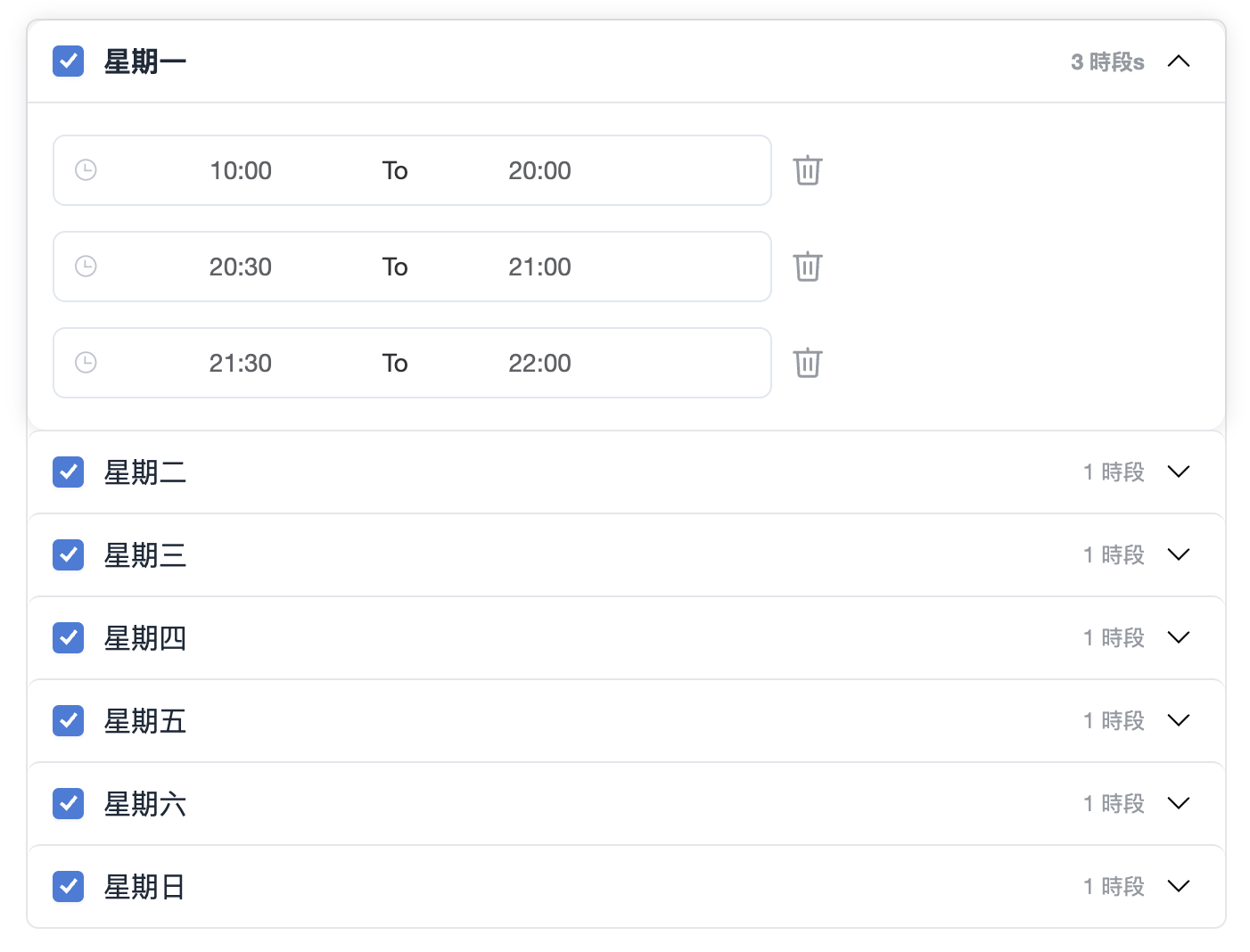Collapse the 星期一 section chevron
1250x952 pixels.
coord(1179,62)
